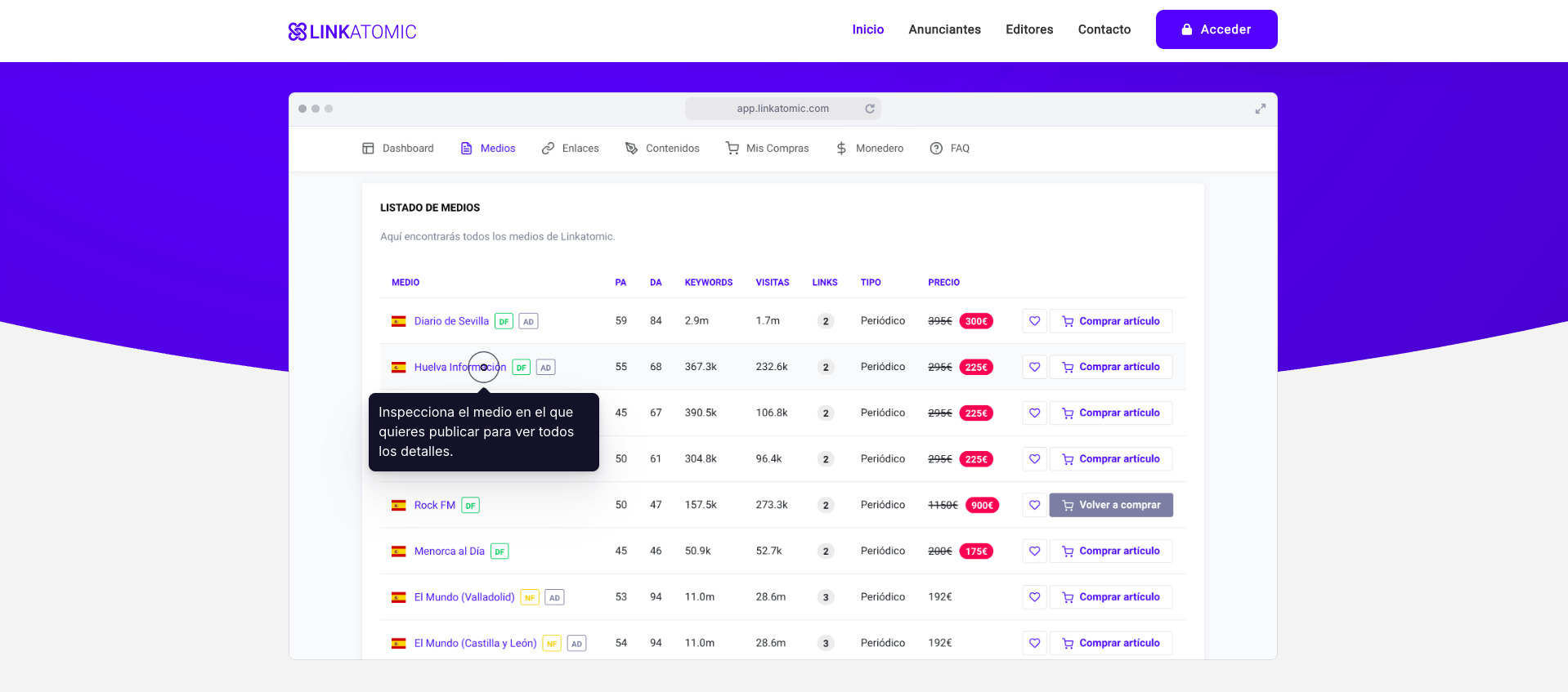Click Volver a comprar for Rock FM

(1111, 505)
